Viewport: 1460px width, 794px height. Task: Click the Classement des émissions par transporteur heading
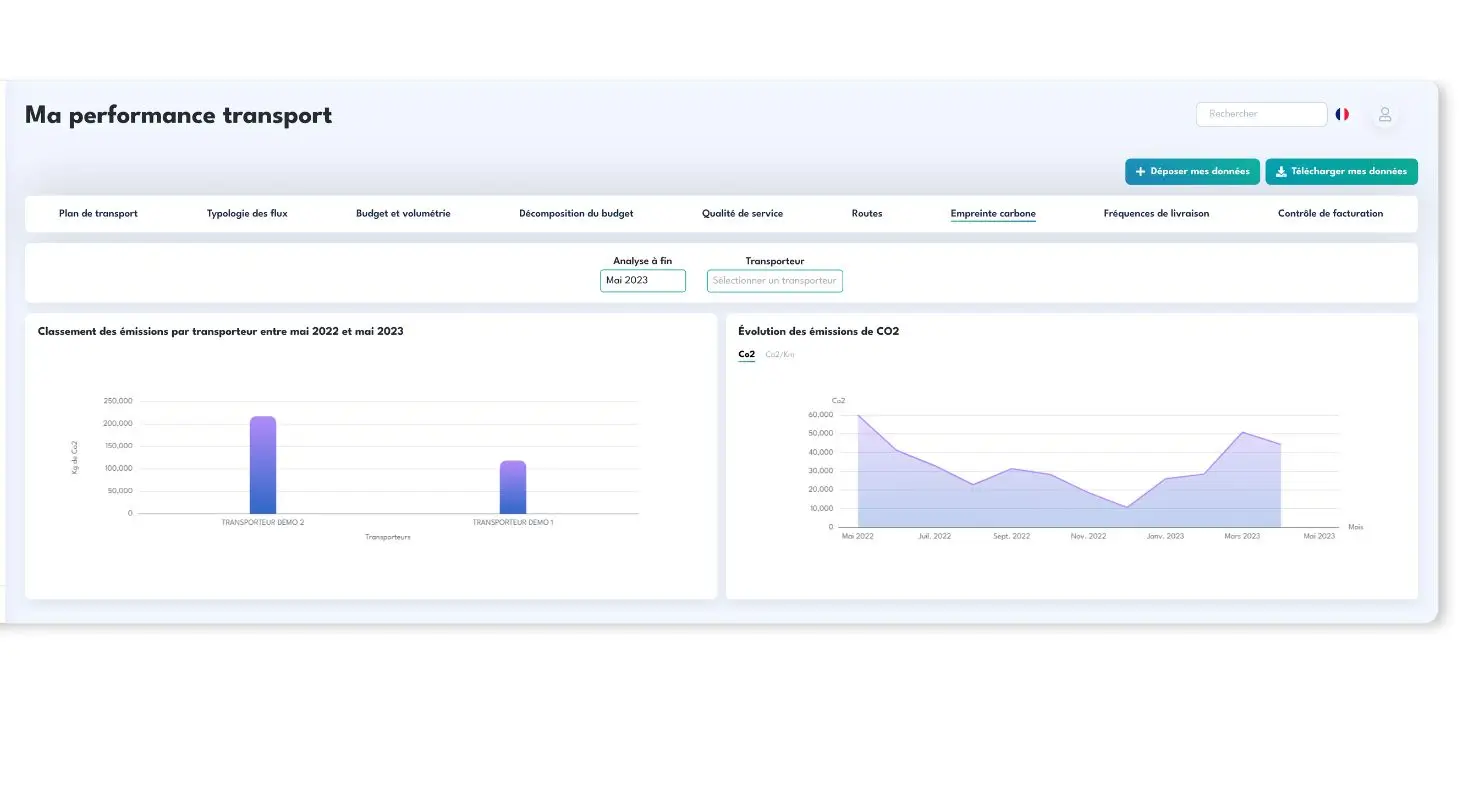coord(220,331)
